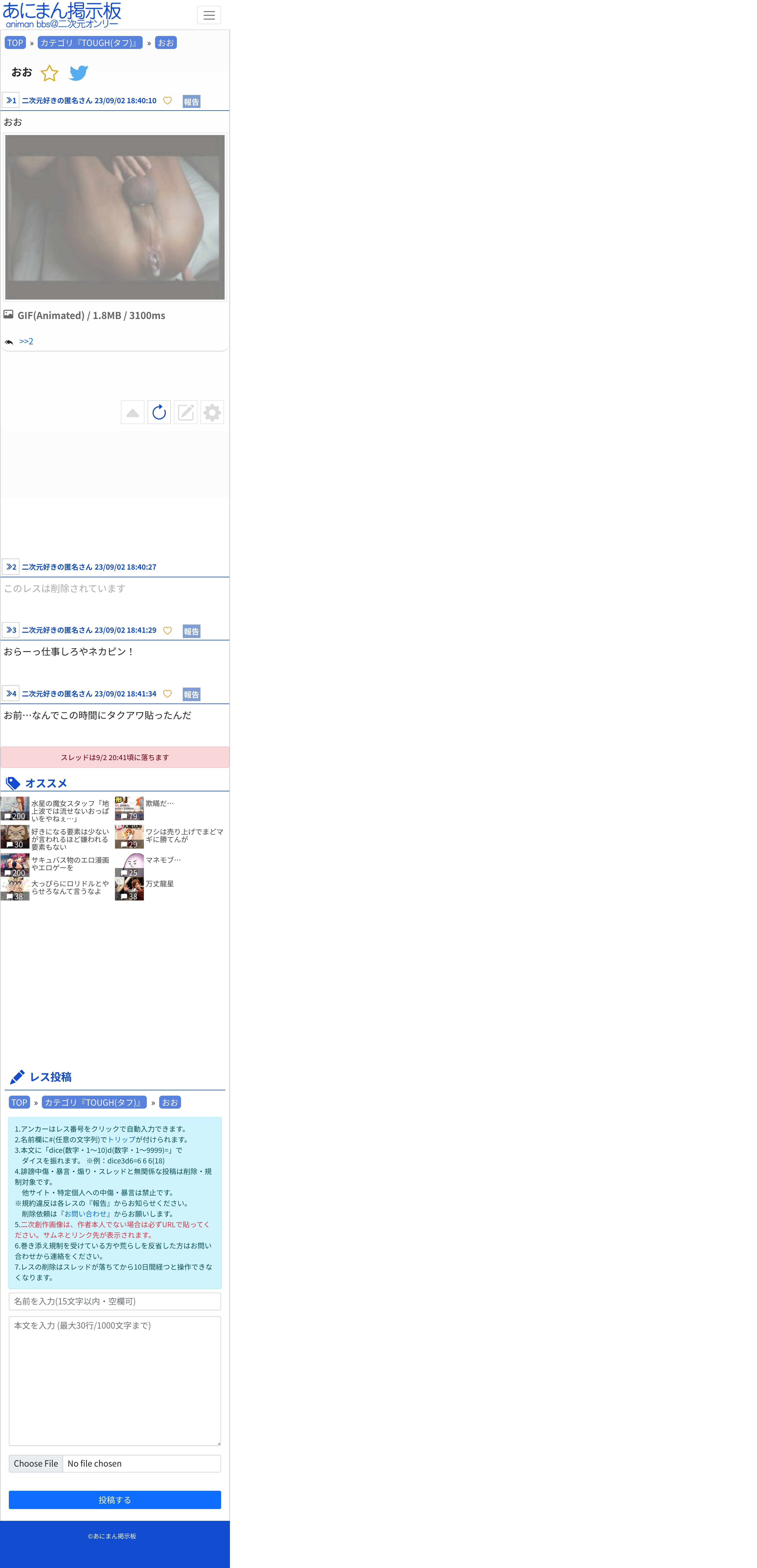Open the thread ワシは売り上げでまどマギに勝てんが
The height and width of the screenshot is (1568, 757).
pos(184,836)
